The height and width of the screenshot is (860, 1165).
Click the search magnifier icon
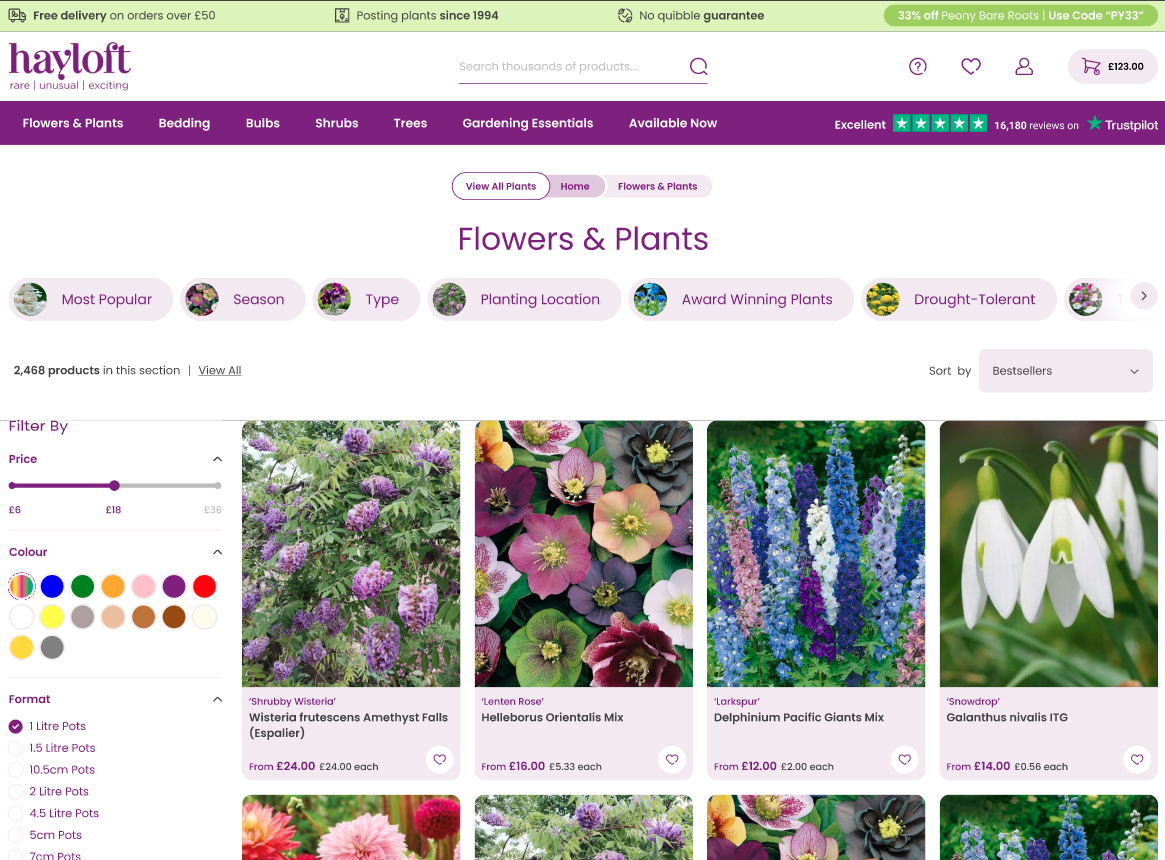click(x=698, y=67)
